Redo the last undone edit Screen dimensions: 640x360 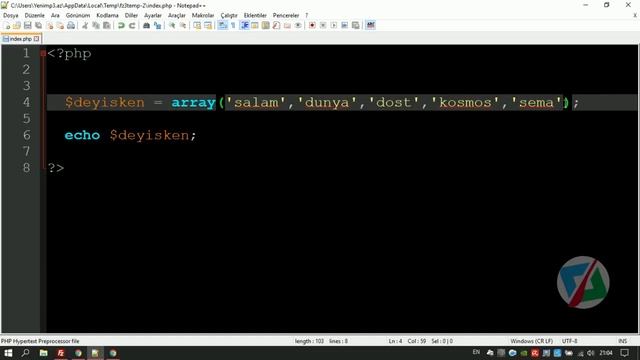tap(132, 25)
